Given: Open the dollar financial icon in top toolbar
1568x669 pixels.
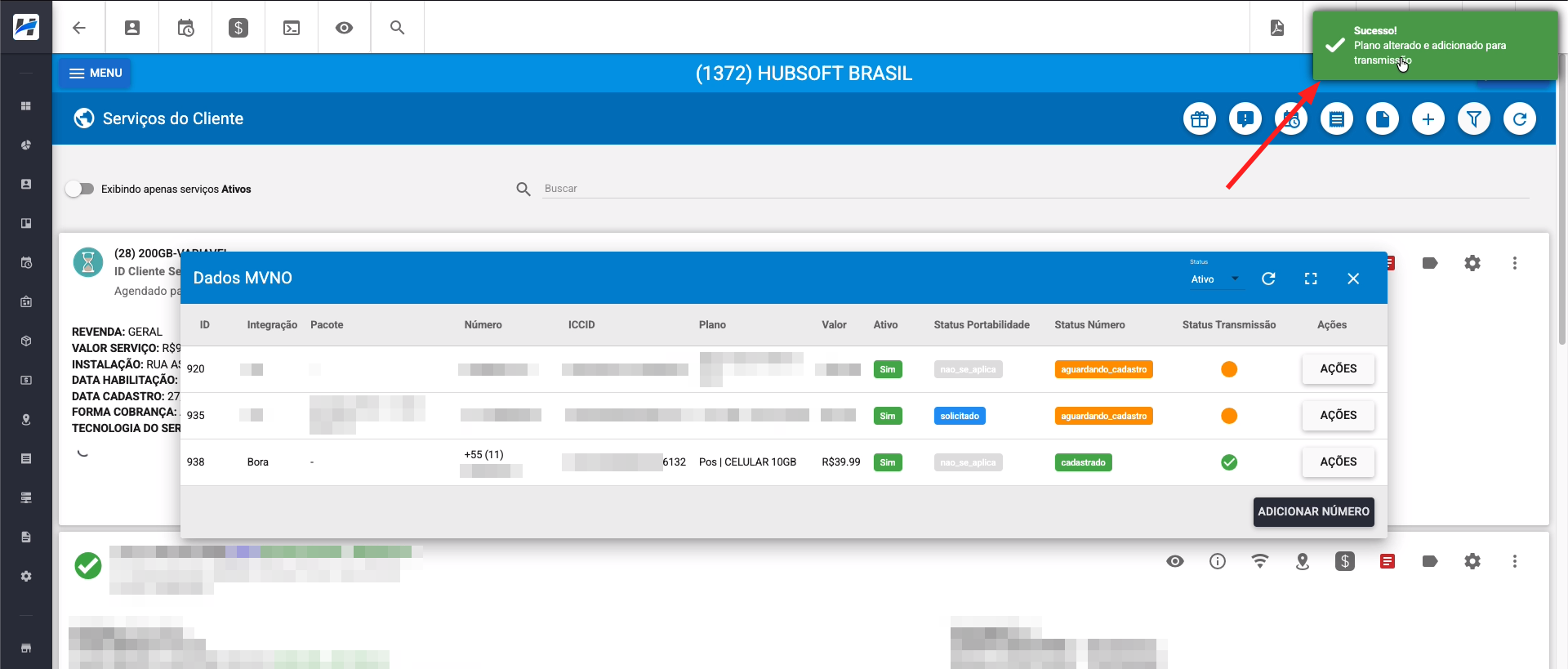Looking at the screenshot, I should [238, 28].
